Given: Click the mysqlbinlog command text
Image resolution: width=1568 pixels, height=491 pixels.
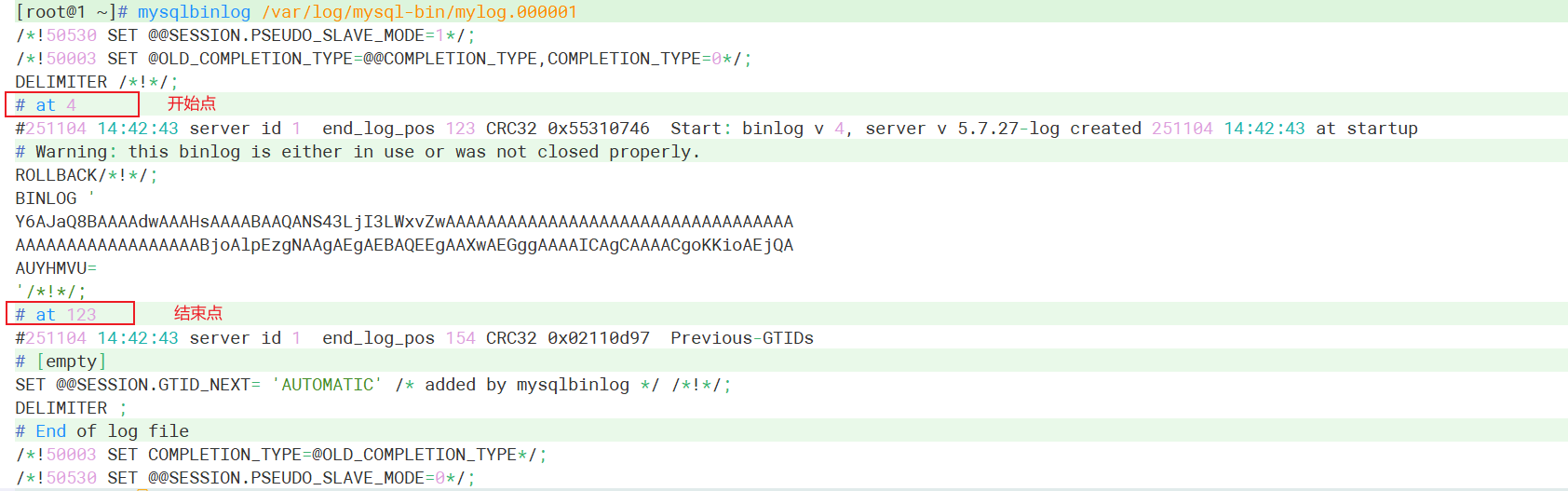Looking at the screenshot, I should [x=194, y=12].
